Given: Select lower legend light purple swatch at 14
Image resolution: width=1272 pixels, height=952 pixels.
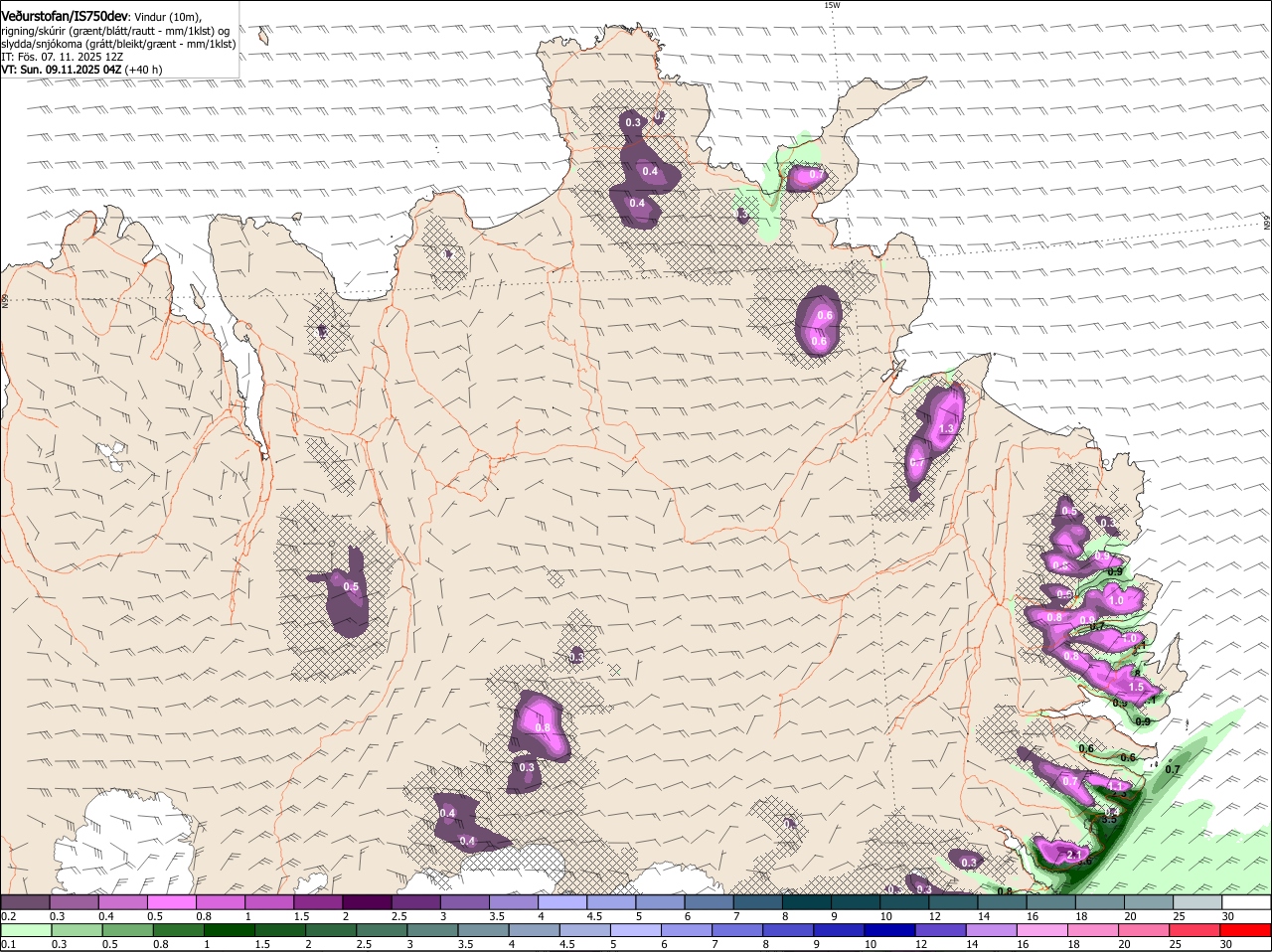Looking at the screenshot, I should [992, 930].
